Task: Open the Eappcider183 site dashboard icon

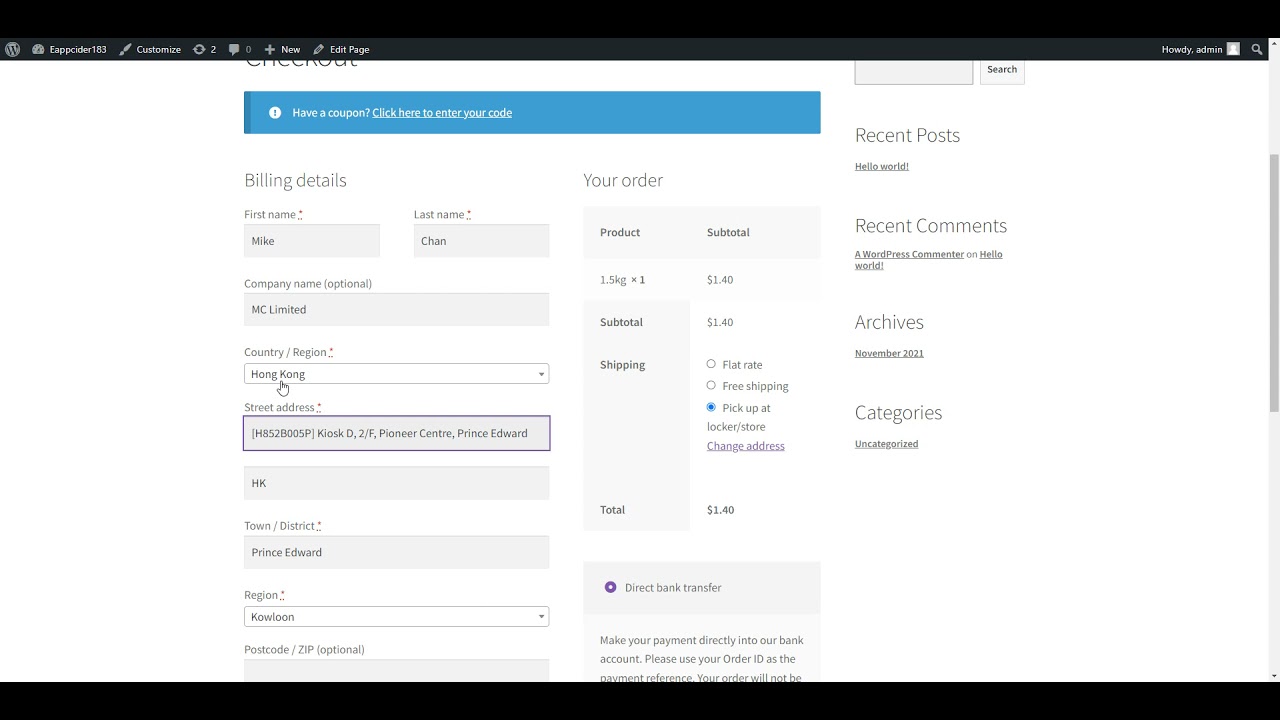Action: coord(38,49)
